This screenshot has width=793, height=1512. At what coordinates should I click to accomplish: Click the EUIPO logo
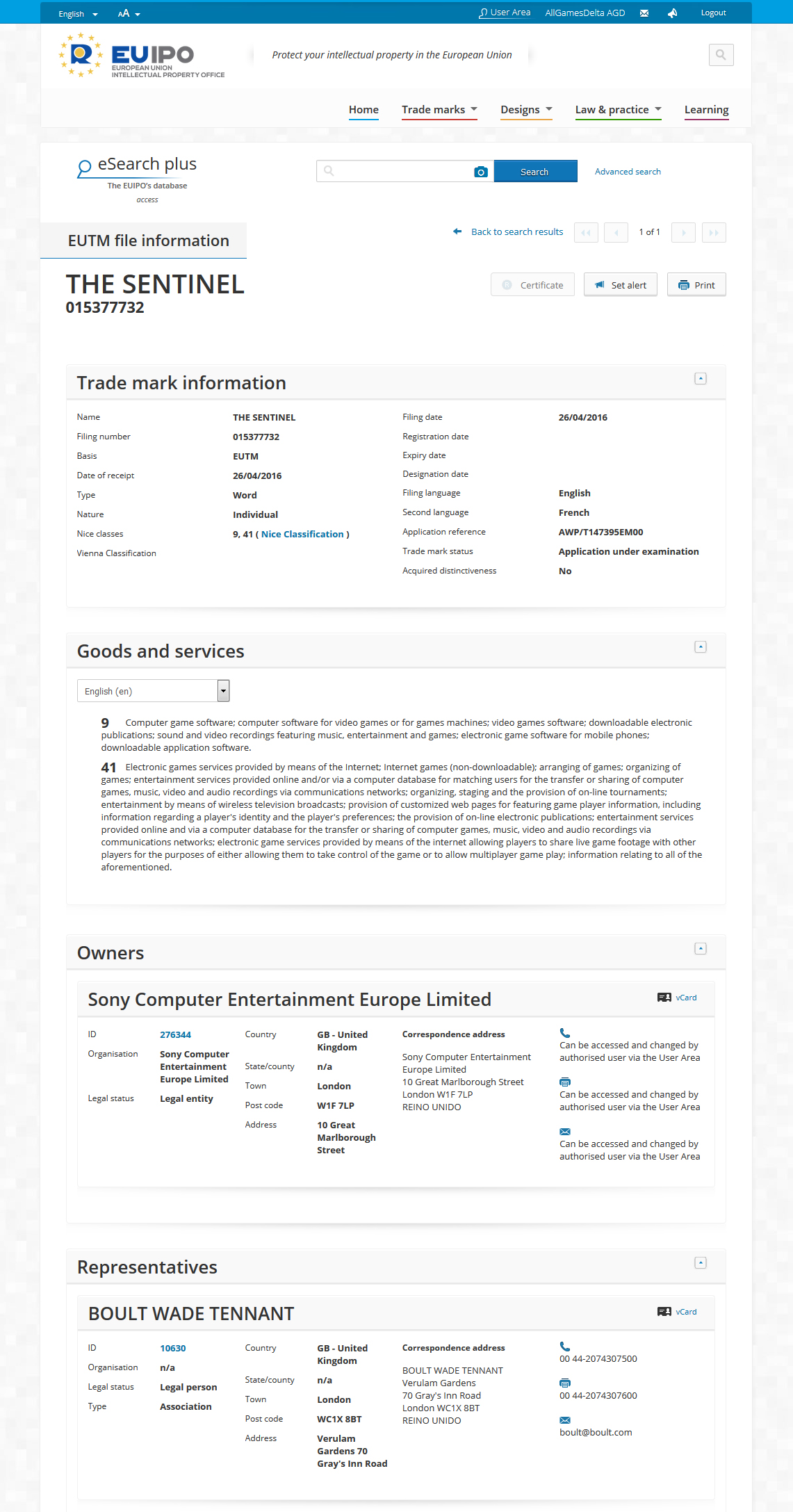pyautogui.click(x=142, y=56)
